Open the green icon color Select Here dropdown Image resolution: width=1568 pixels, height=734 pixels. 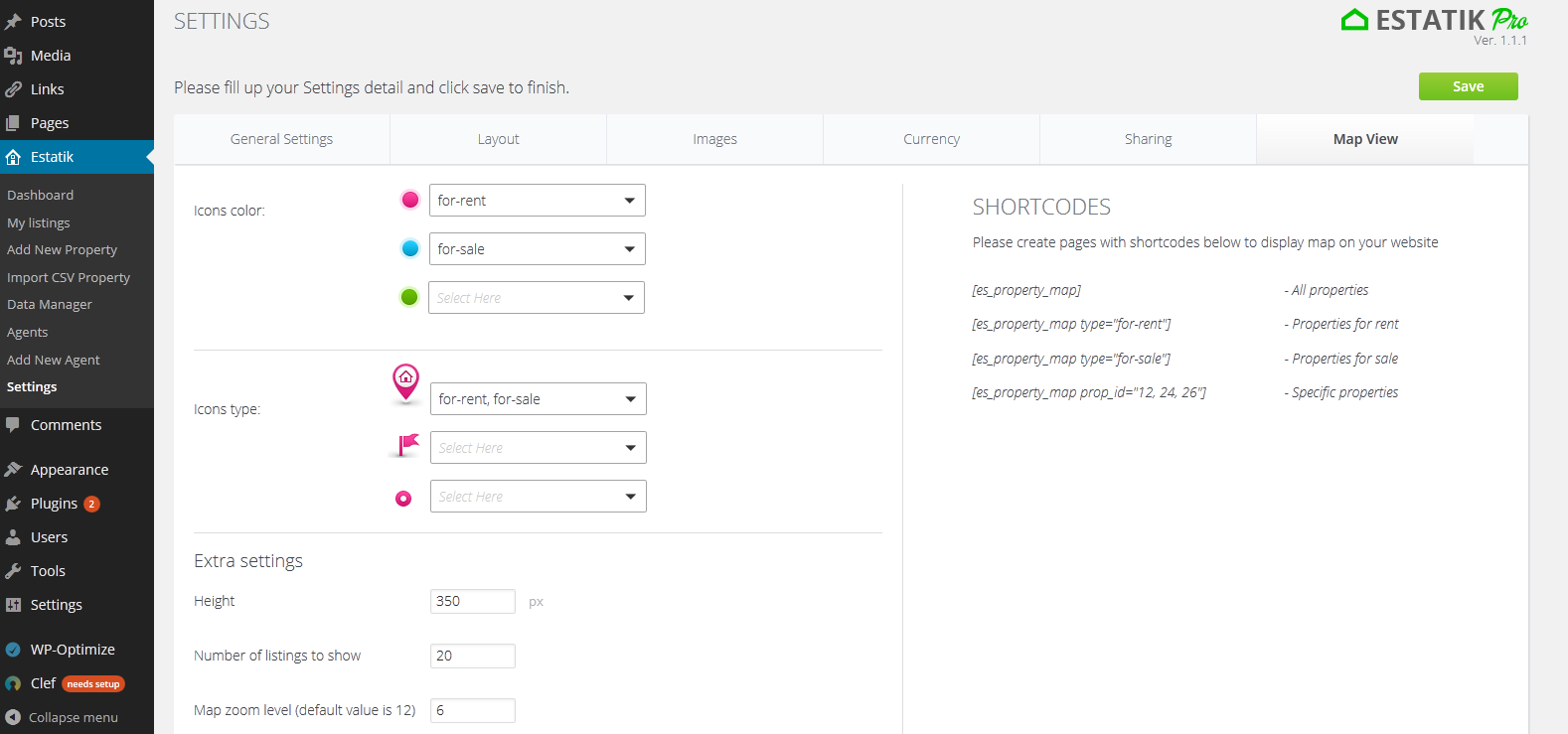pos(537,298)
